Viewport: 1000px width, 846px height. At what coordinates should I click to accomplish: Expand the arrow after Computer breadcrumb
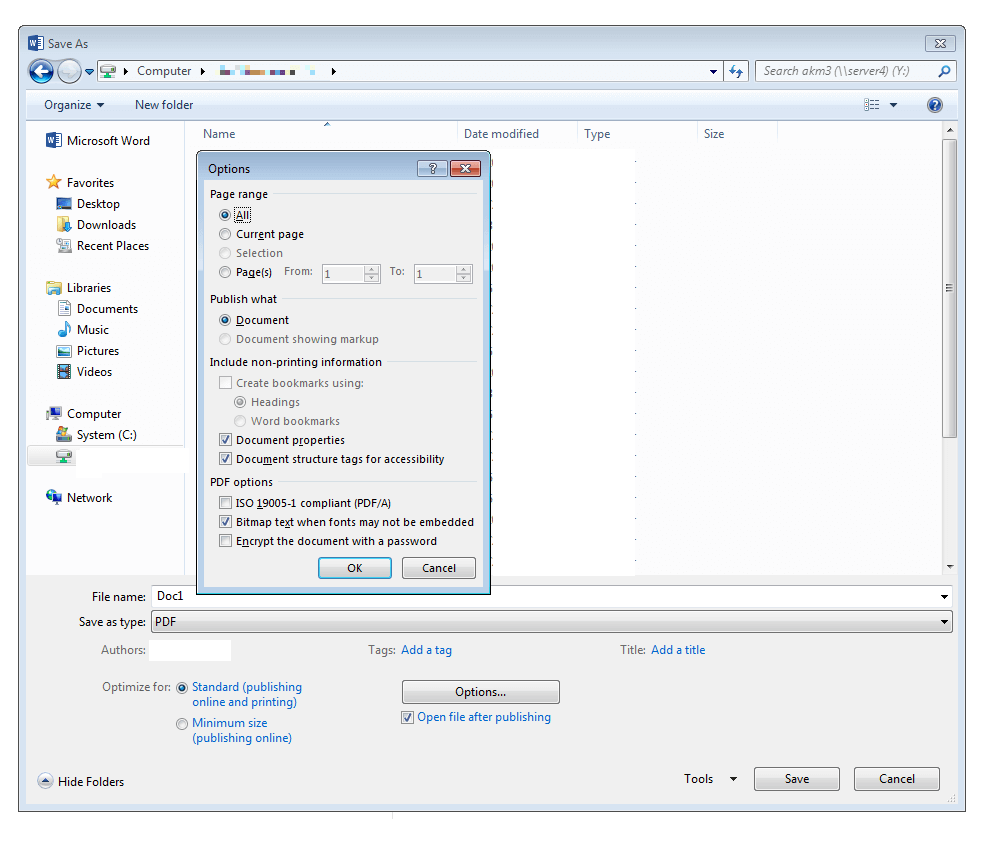(x=203, y=71)
